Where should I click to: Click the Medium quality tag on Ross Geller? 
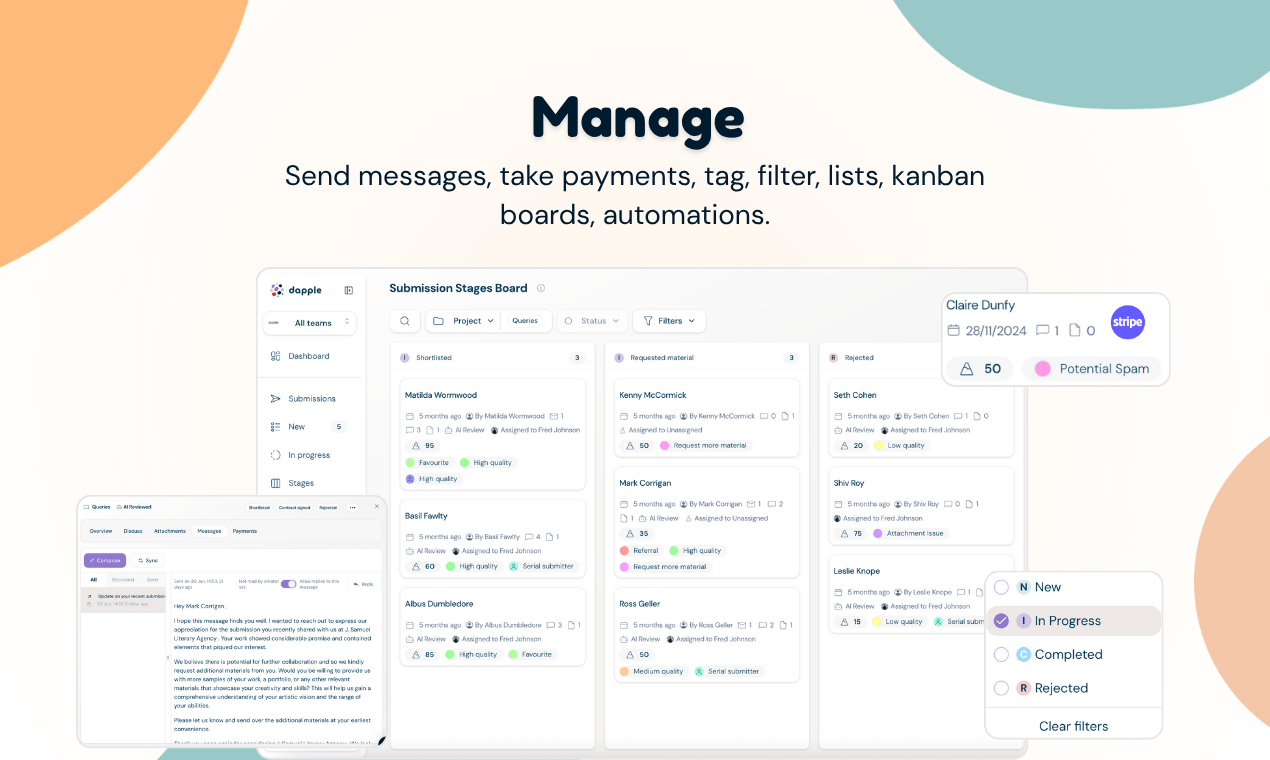[x=652, y=672]
